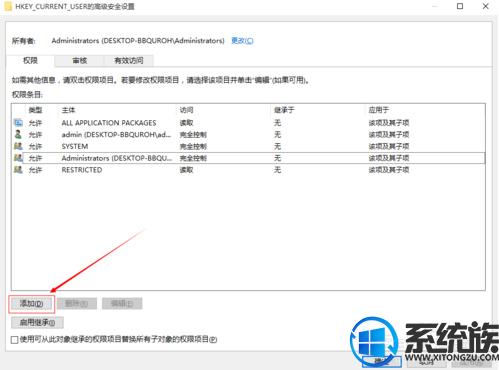The width and height of the screenshot is (499, 370).
Task: Select the Administrators (DESKTOP-BBQU... entry
Action: point(117,158)
